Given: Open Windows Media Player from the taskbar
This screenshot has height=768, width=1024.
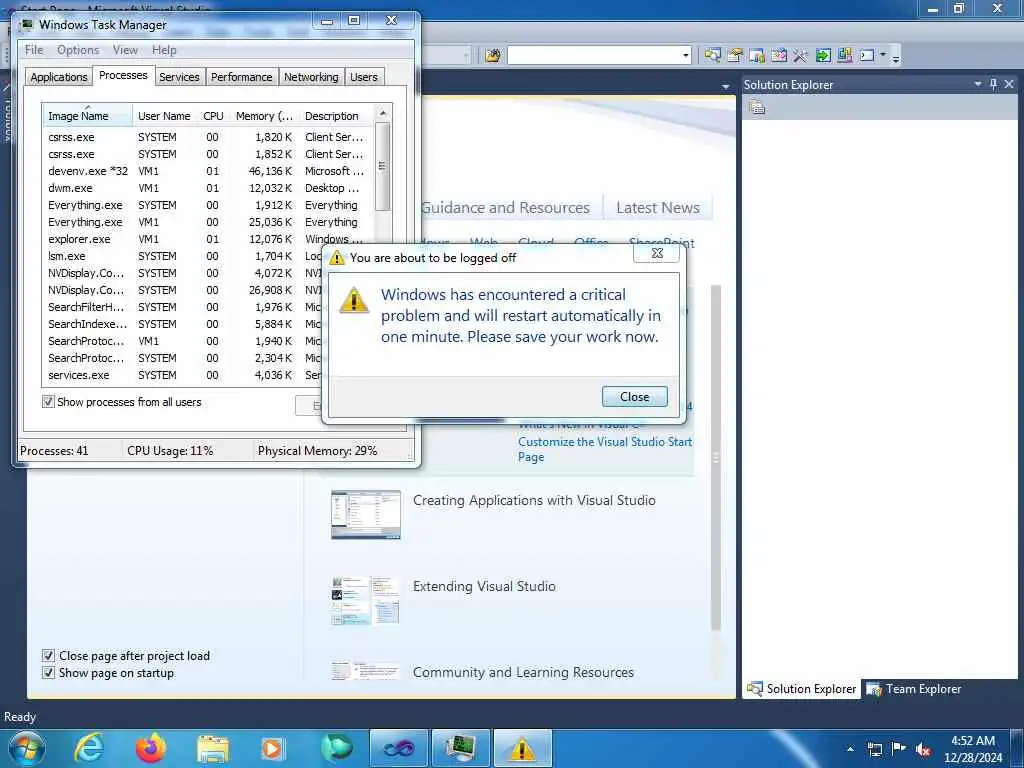Looking at the screenshot, I should click(x=273, y=749).
